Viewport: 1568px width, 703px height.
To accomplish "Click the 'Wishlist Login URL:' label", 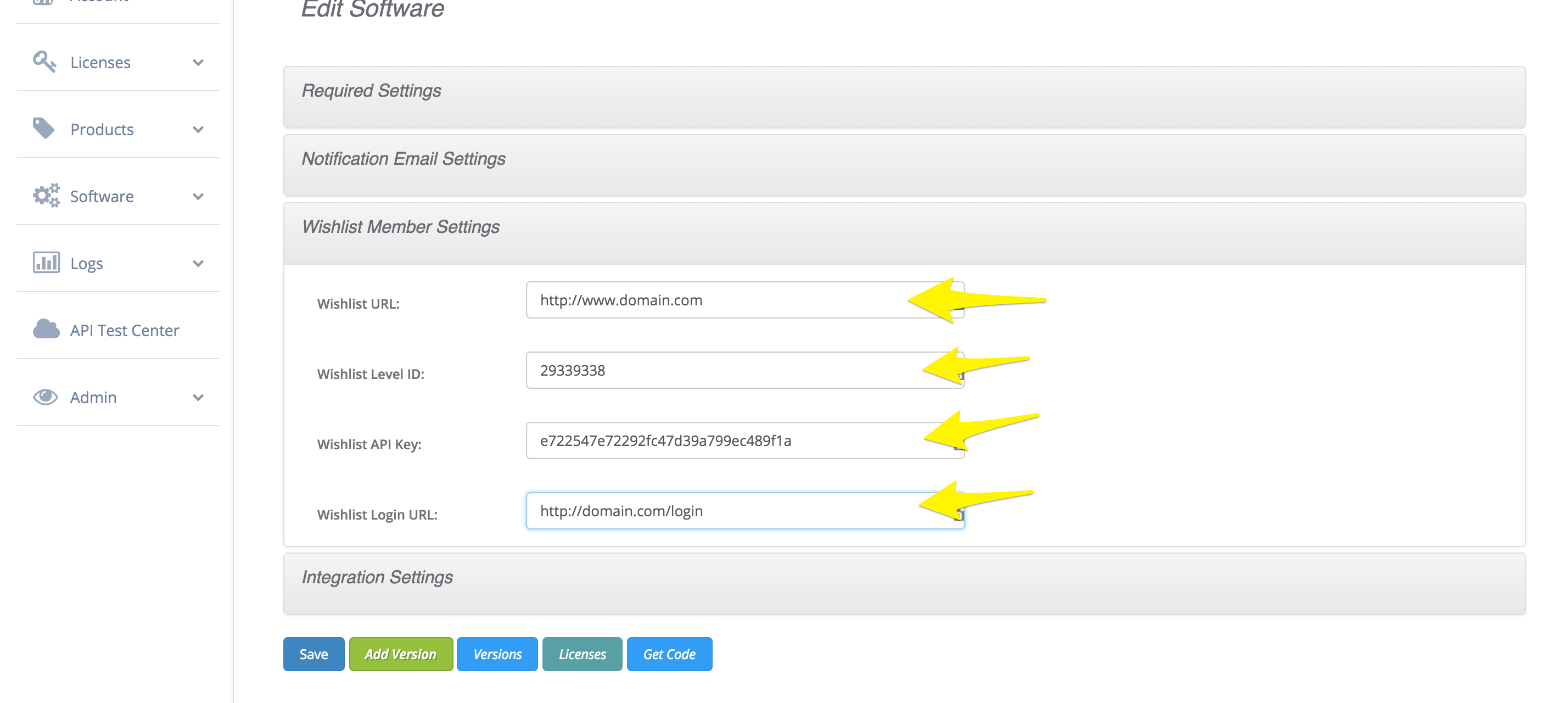I will 377,515.
